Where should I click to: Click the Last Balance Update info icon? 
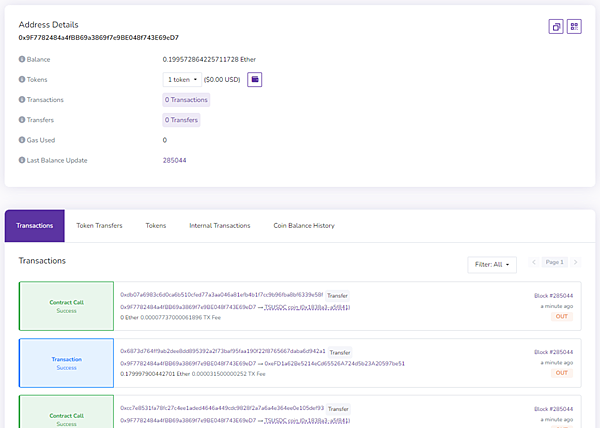[22, 160]
